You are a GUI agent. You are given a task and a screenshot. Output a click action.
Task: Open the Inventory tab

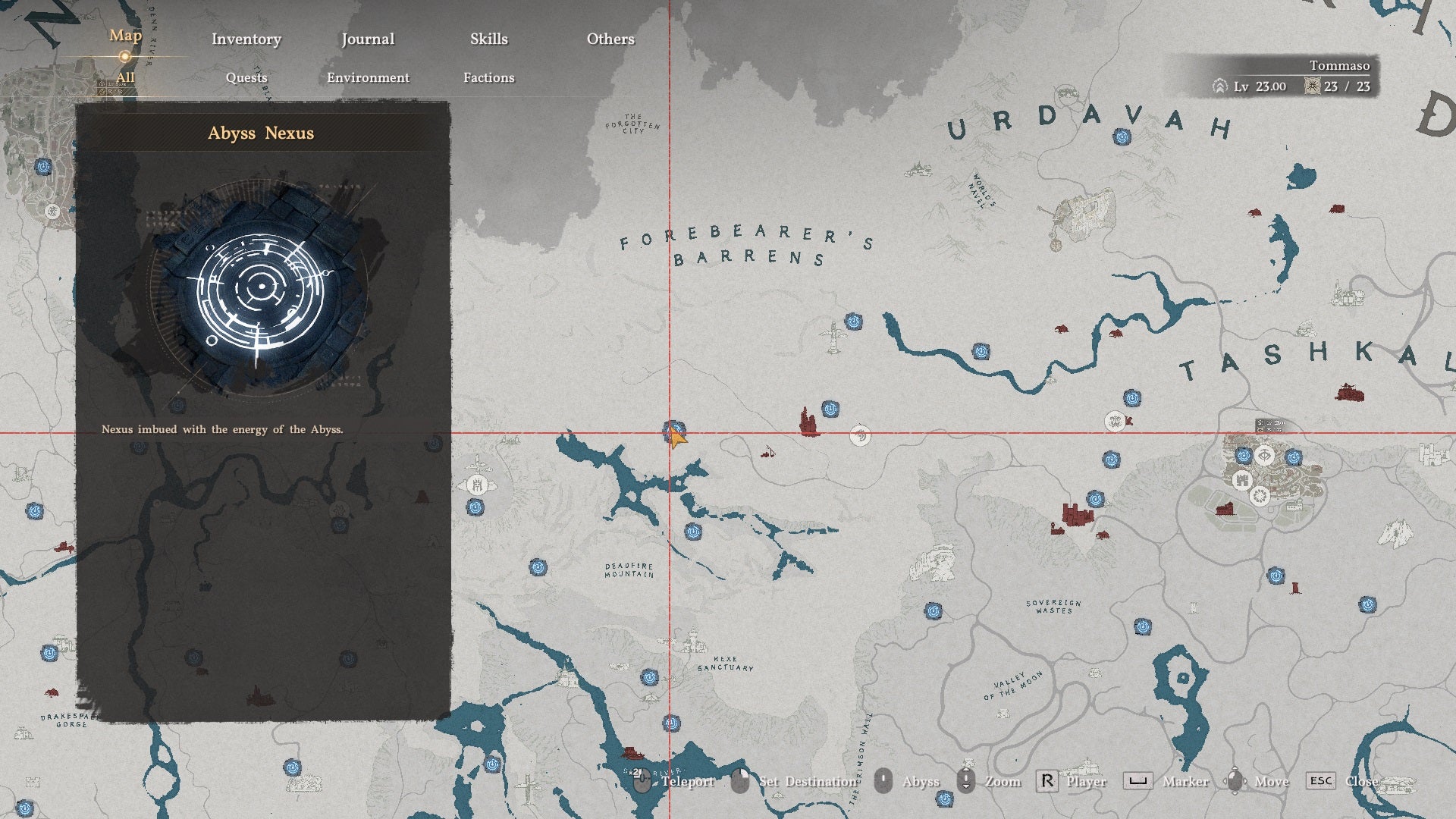click(246, 39)
